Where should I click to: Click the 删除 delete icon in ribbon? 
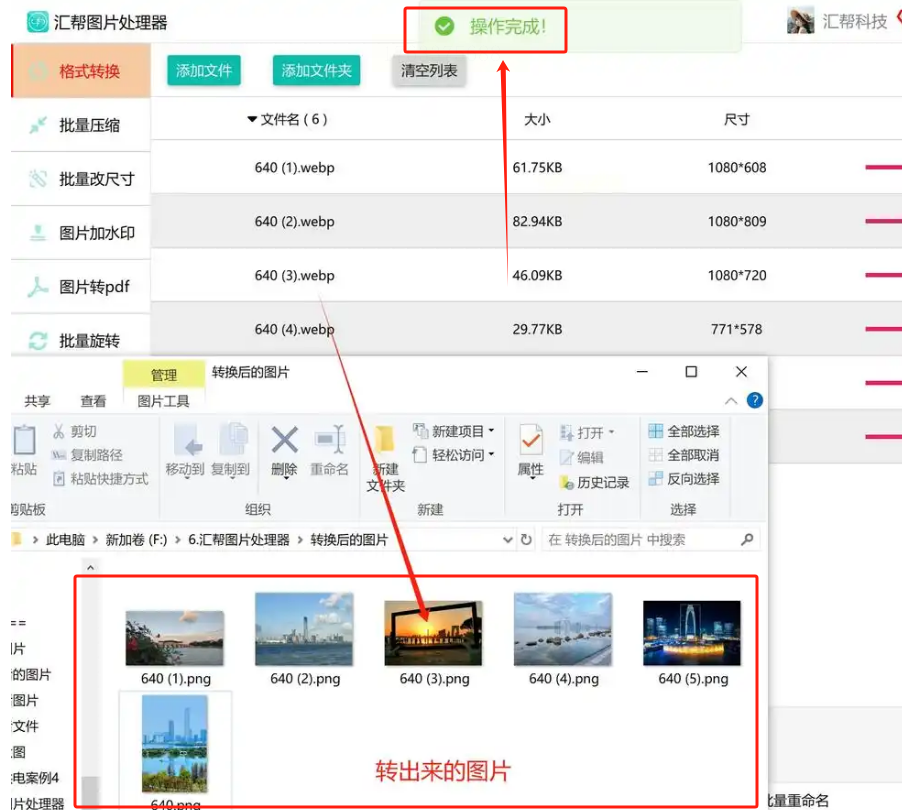(x=284, y=450)
